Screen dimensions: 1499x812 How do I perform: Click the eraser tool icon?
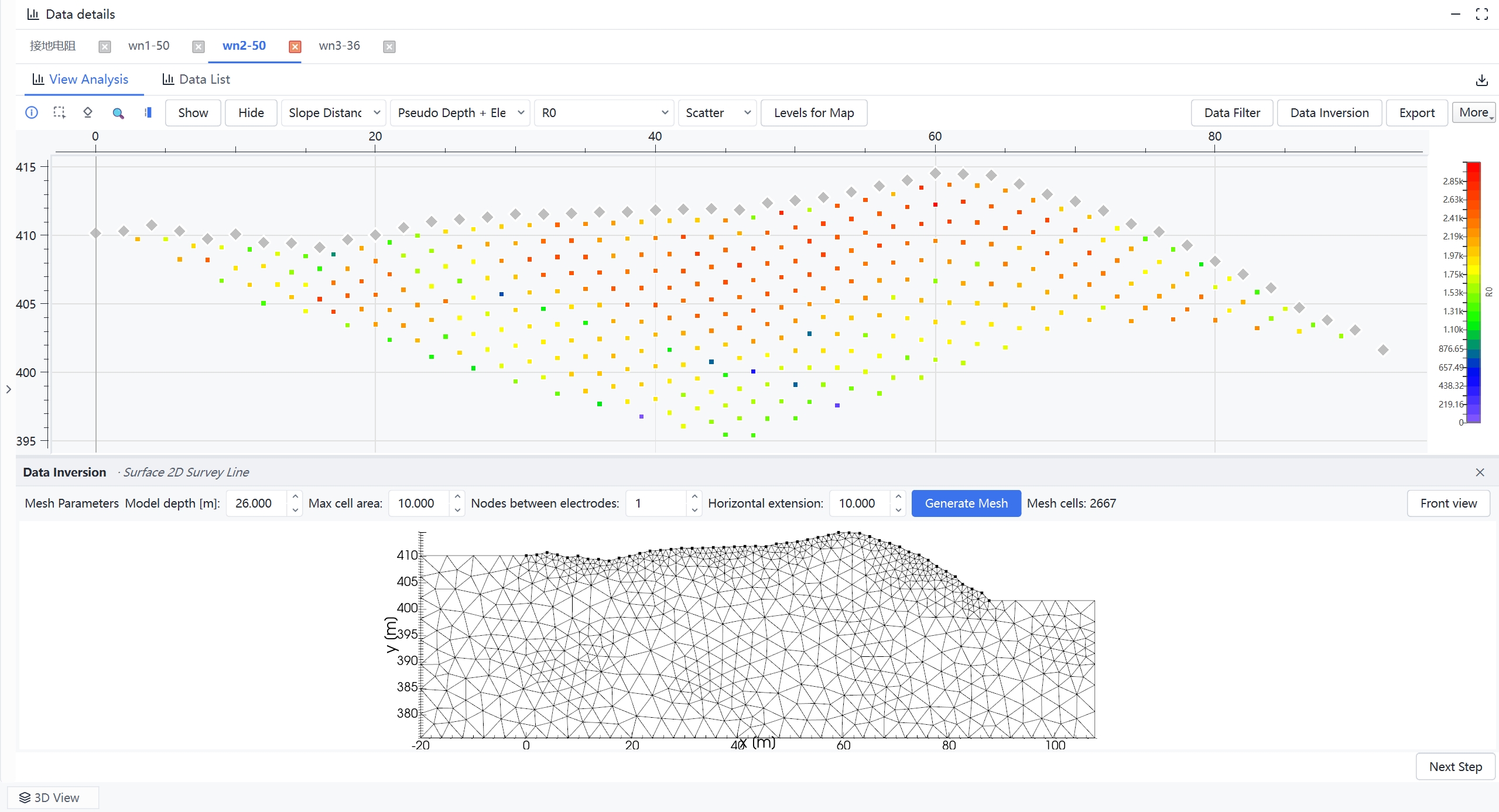coord(88,112)
